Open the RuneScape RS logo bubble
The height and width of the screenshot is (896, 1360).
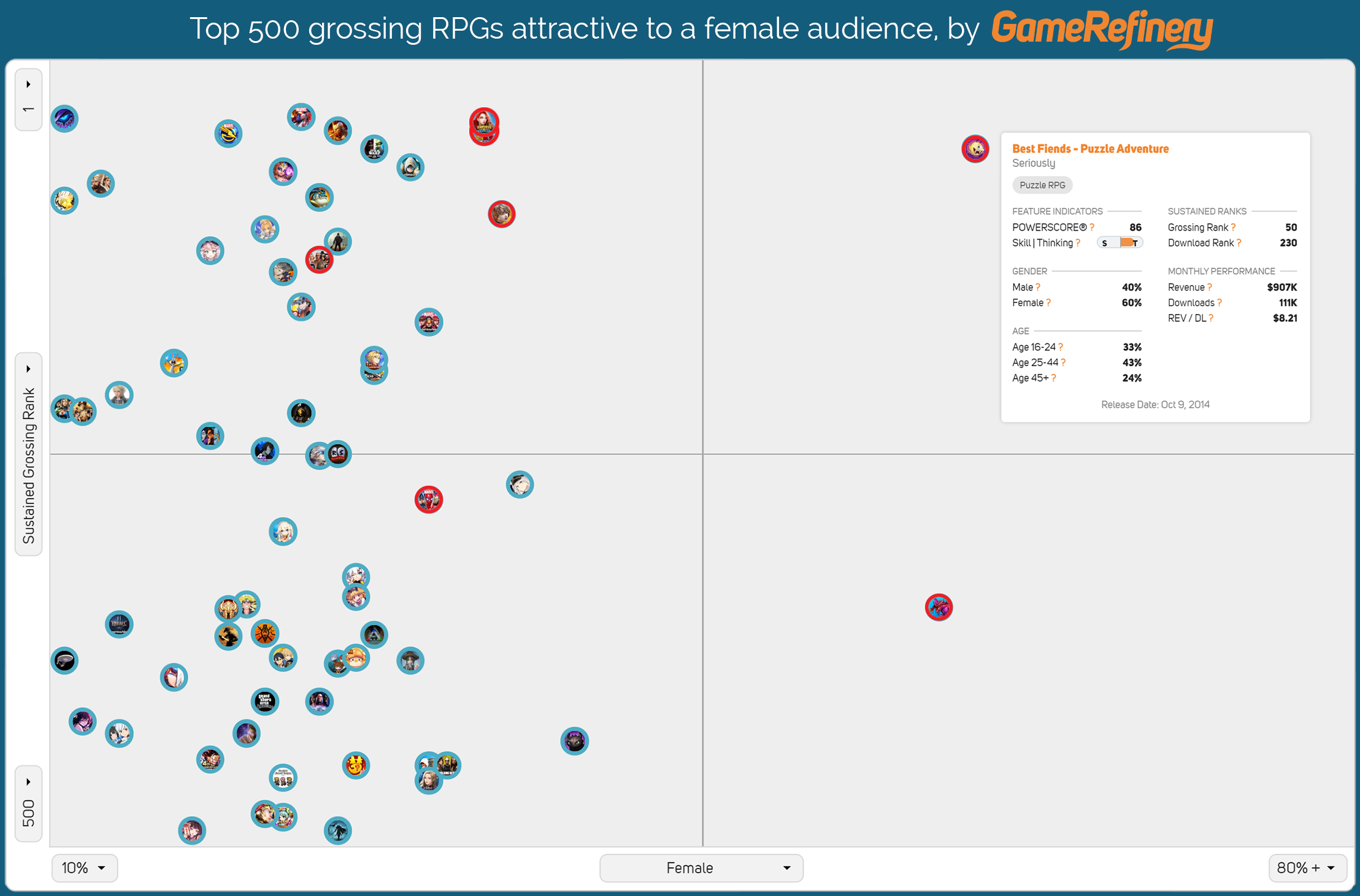coord(338,454)
